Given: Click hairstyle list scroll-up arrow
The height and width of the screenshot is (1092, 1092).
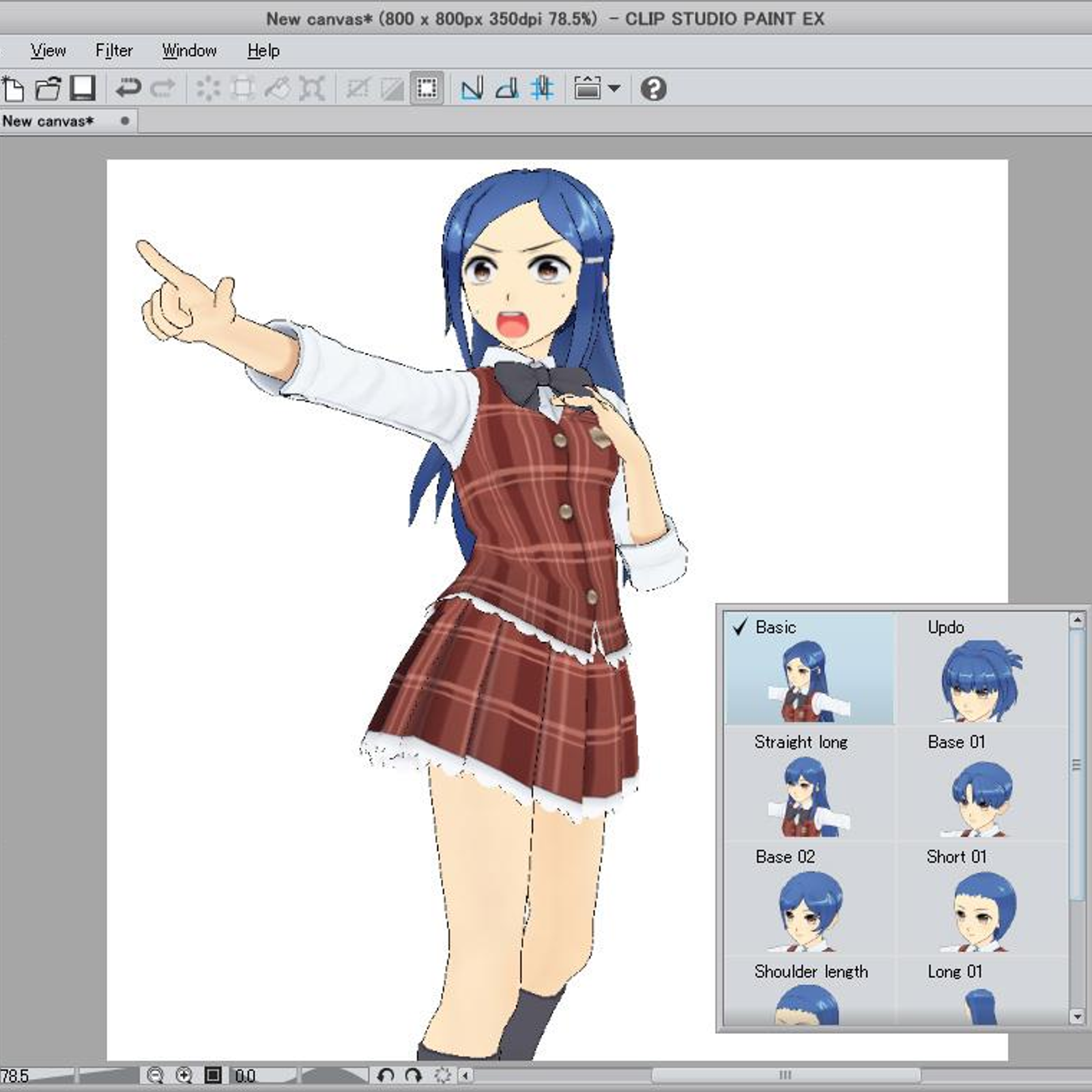Looking at the screenshot, I should (1077, 620).
